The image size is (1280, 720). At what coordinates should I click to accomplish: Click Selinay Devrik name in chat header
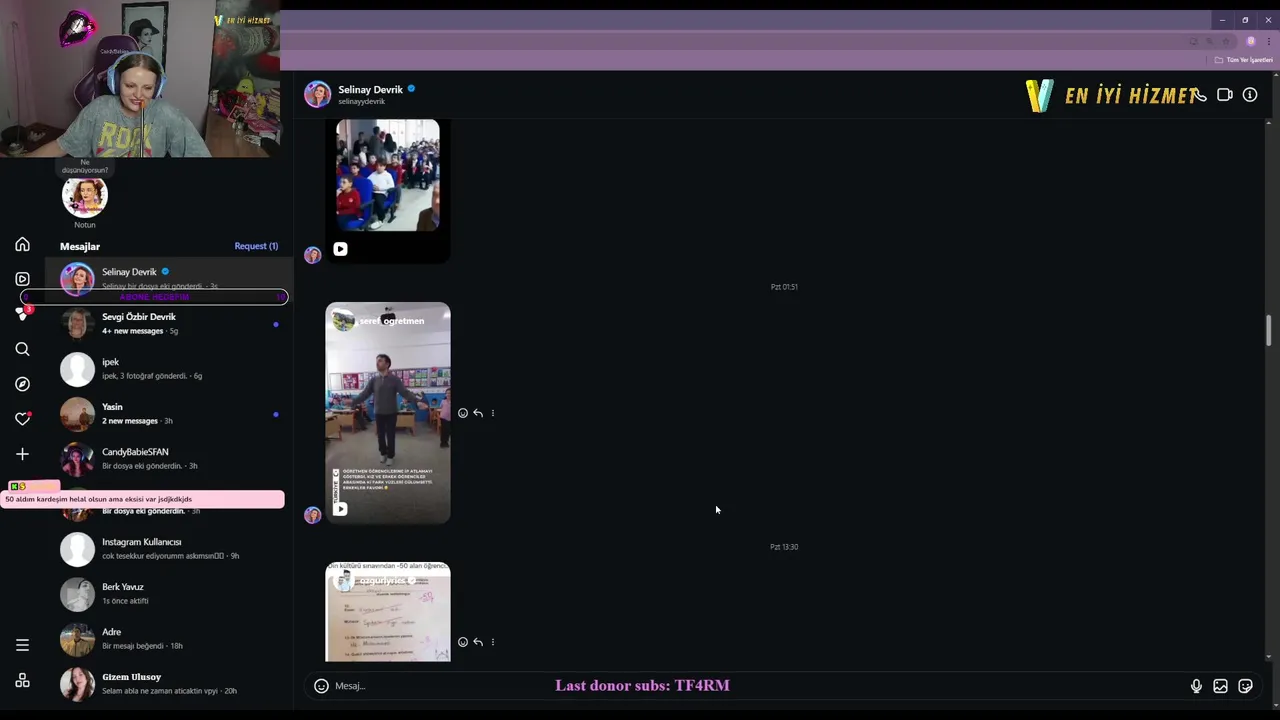click(370, 90)
